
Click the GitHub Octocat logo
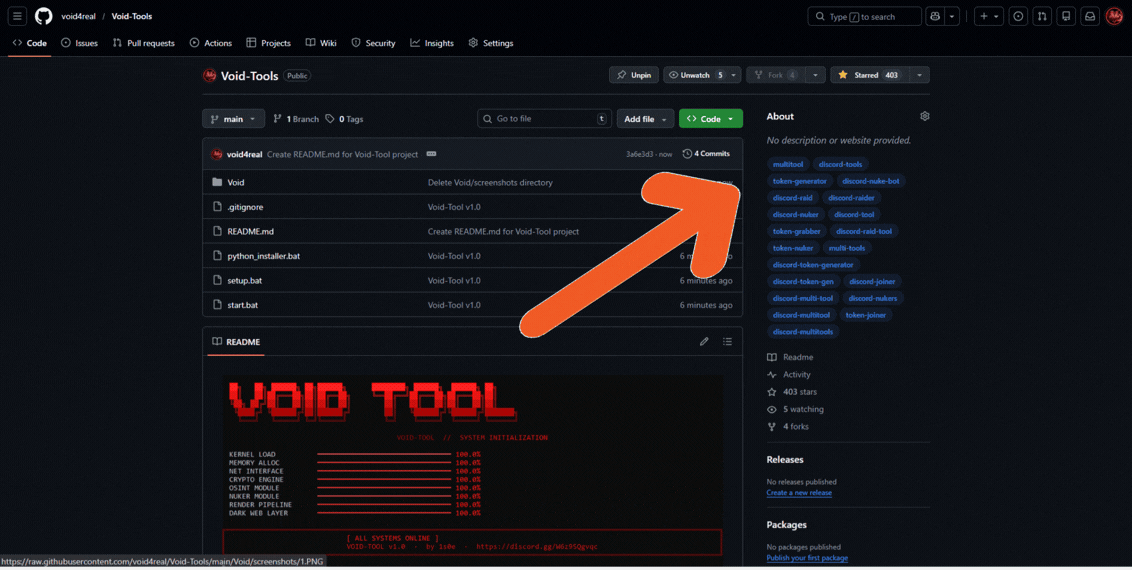coord(43,16)
